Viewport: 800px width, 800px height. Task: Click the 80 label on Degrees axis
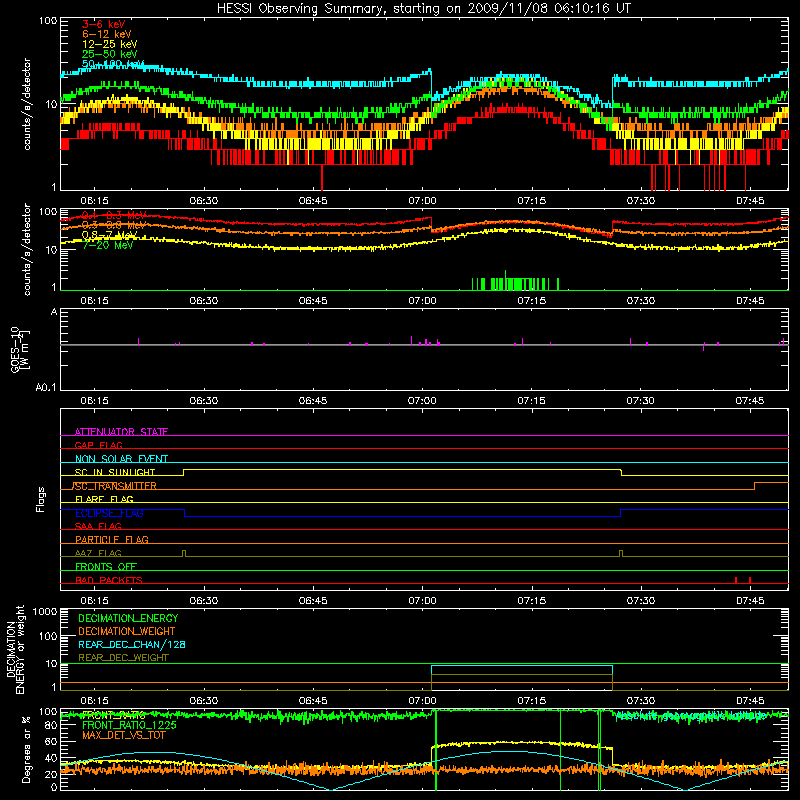tap(51, 725)
